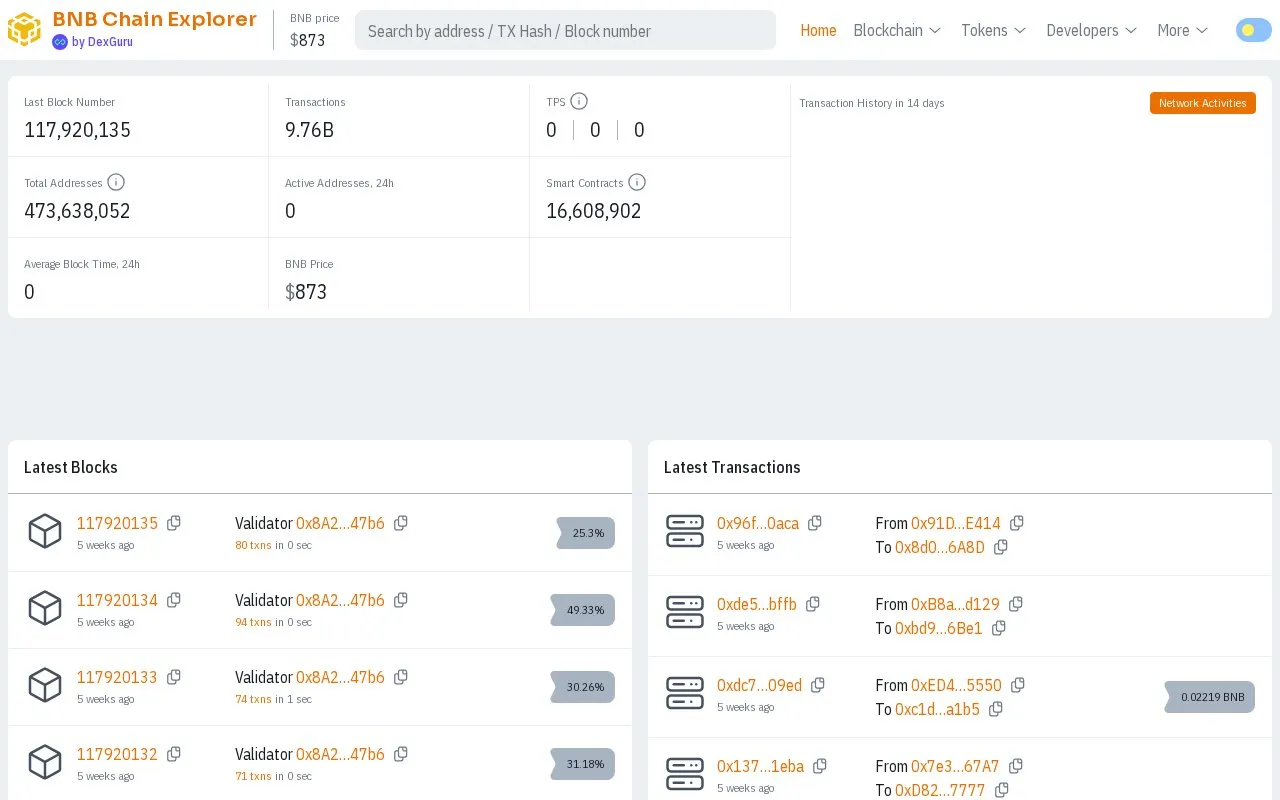Open transaction 0xde5...bffb
The image size is (1280, 800).
click(757, 604)
